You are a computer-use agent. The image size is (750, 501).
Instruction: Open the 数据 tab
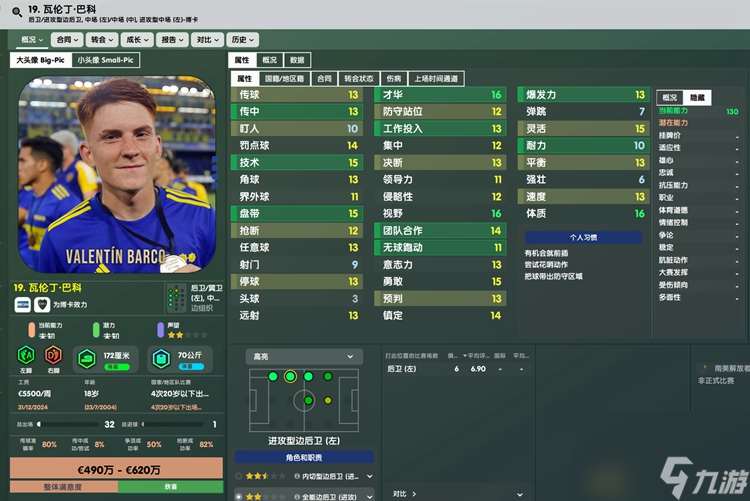coord(297,60)
